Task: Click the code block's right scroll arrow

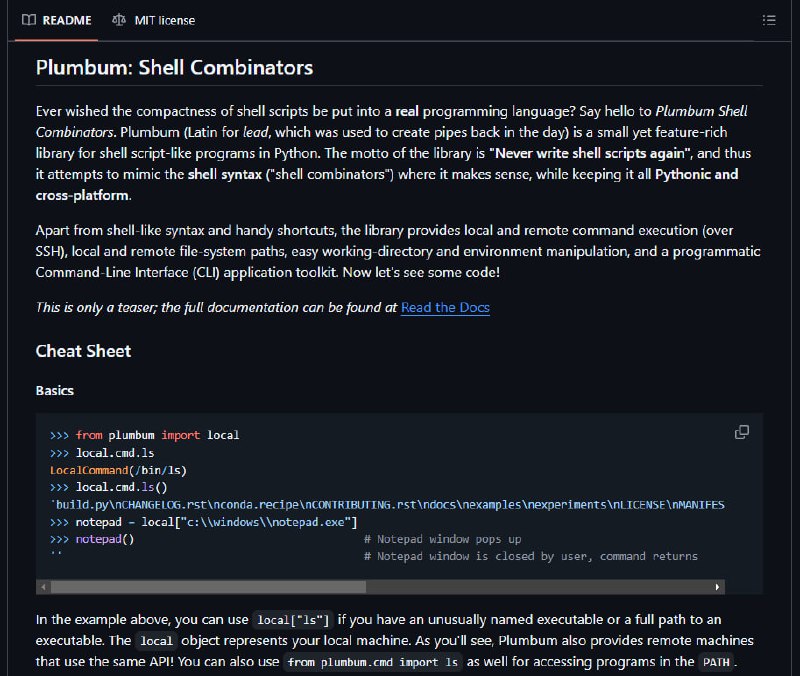Action: coord(717,587)
